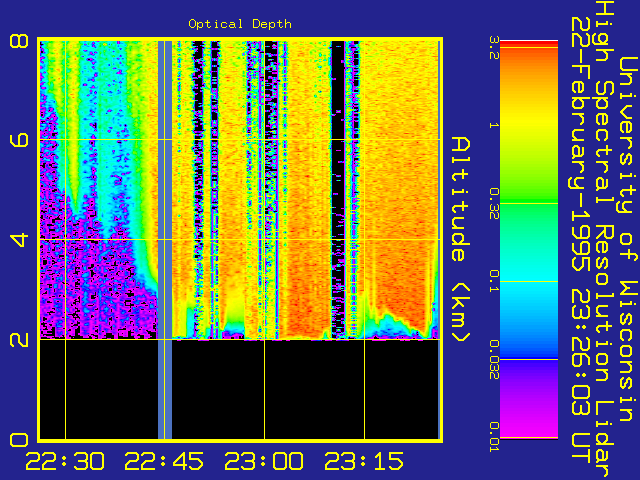Click the '22-February-1995 23:26:03 UT' date text
Image resolution: width=640 pixels, height=480 pixels.
tap(580, 241)
